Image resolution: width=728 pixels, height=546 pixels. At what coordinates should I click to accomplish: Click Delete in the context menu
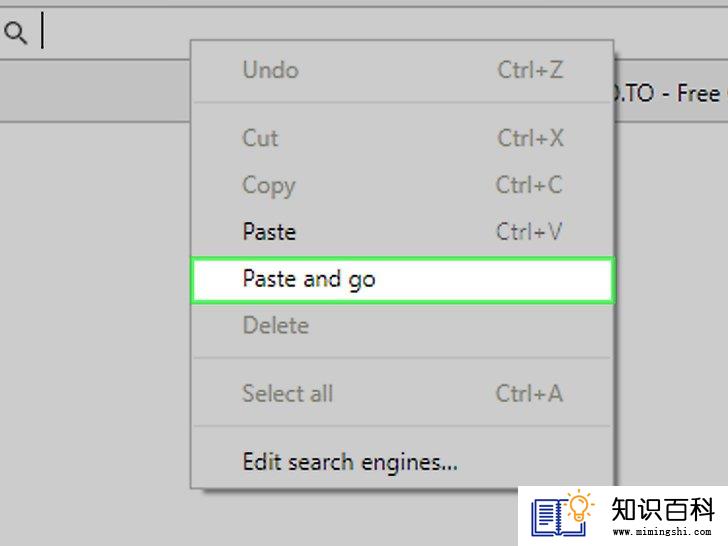pos(403,325)
